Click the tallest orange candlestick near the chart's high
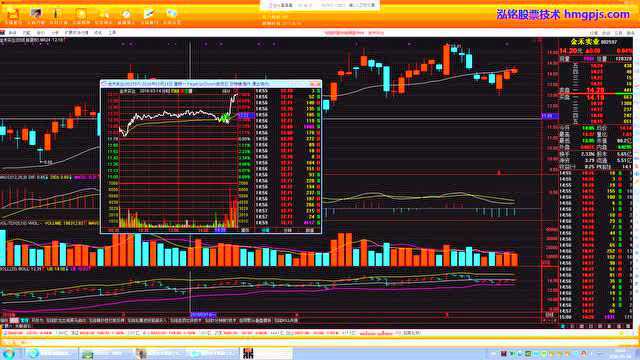Viewport: 640px width, 360px height. click(x=447, y=60)
